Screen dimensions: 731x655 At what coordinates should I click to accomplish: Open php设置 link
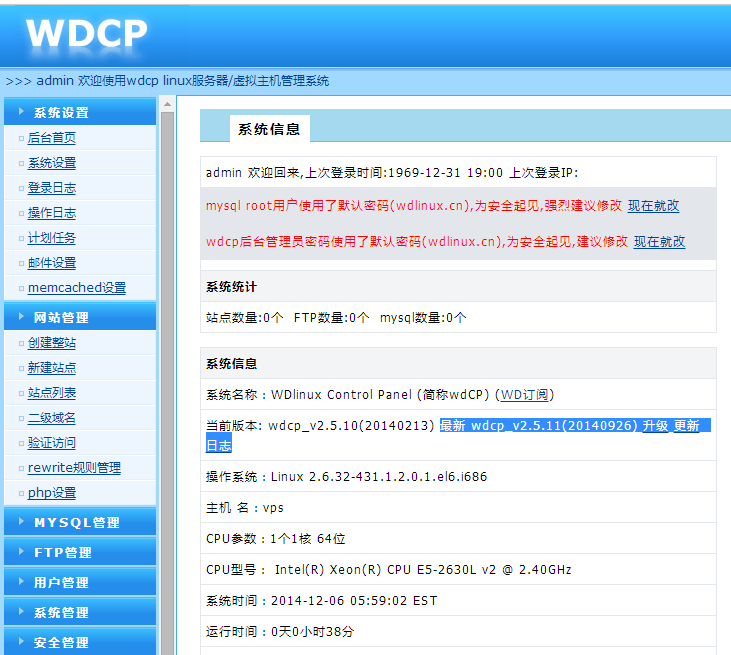click(52, 493)
